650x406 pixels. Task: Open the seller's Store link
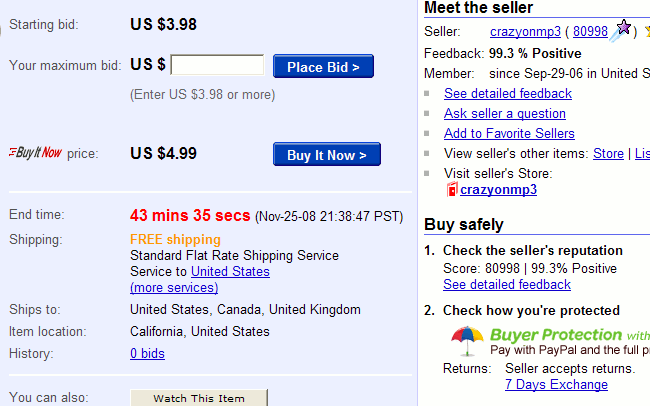(x=608, y=153)
